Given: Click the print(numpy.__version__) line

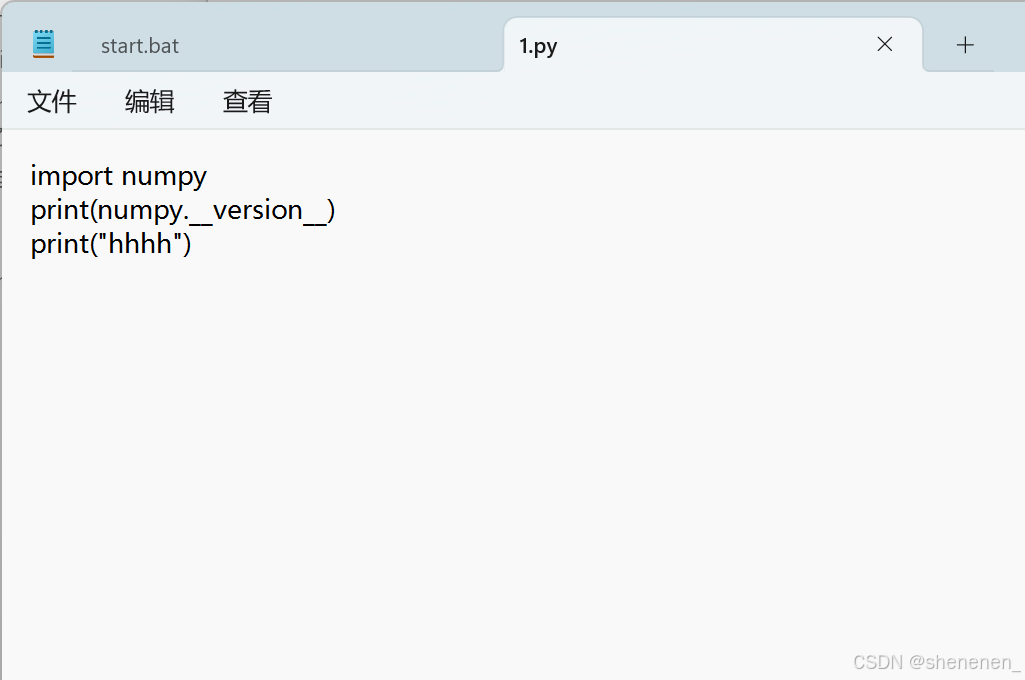Looking at the screenshot, I should point(183,210).
